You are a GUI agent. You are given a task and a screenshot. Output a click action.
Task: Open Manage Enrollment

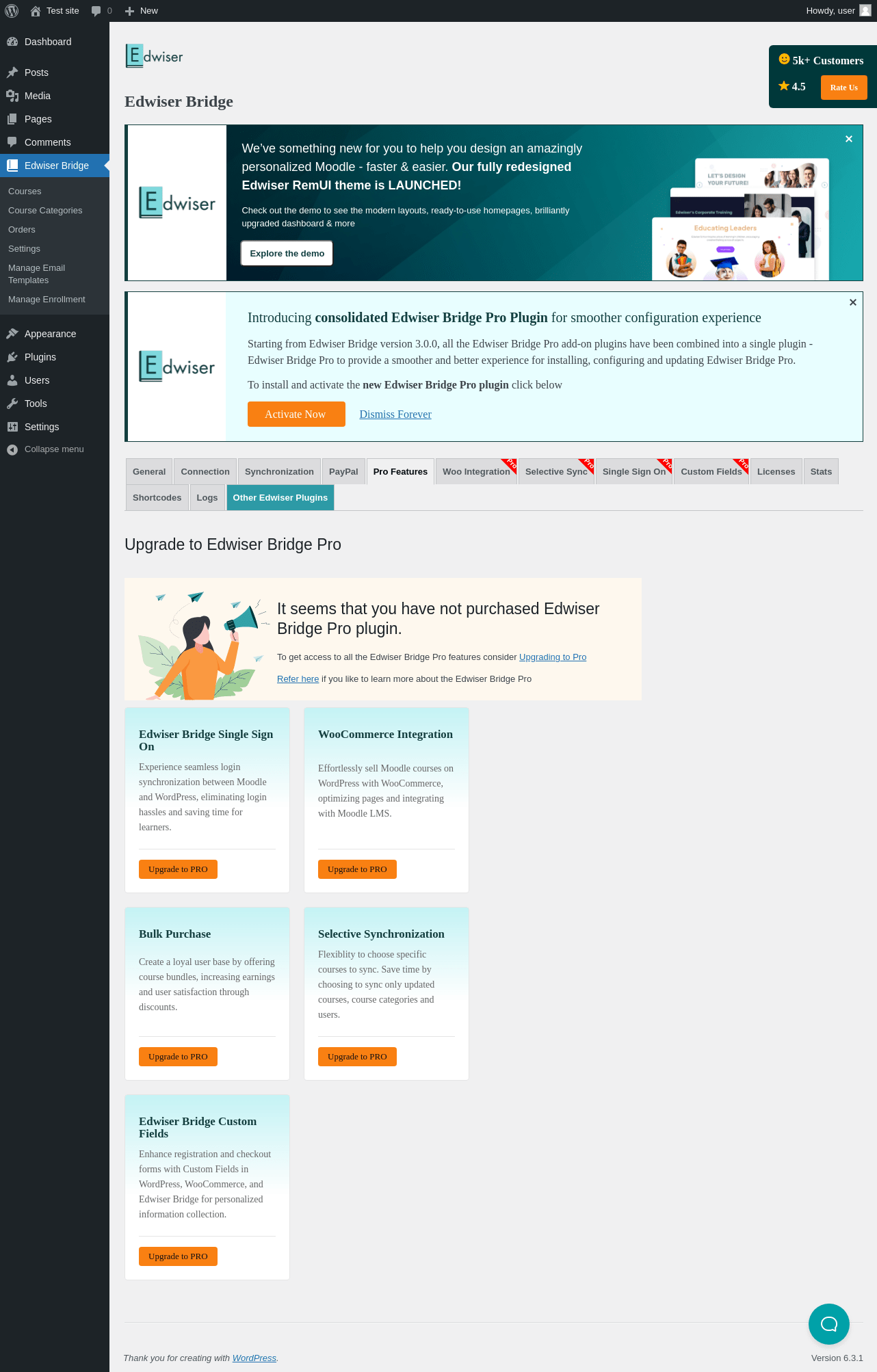(x=47, y=300)
